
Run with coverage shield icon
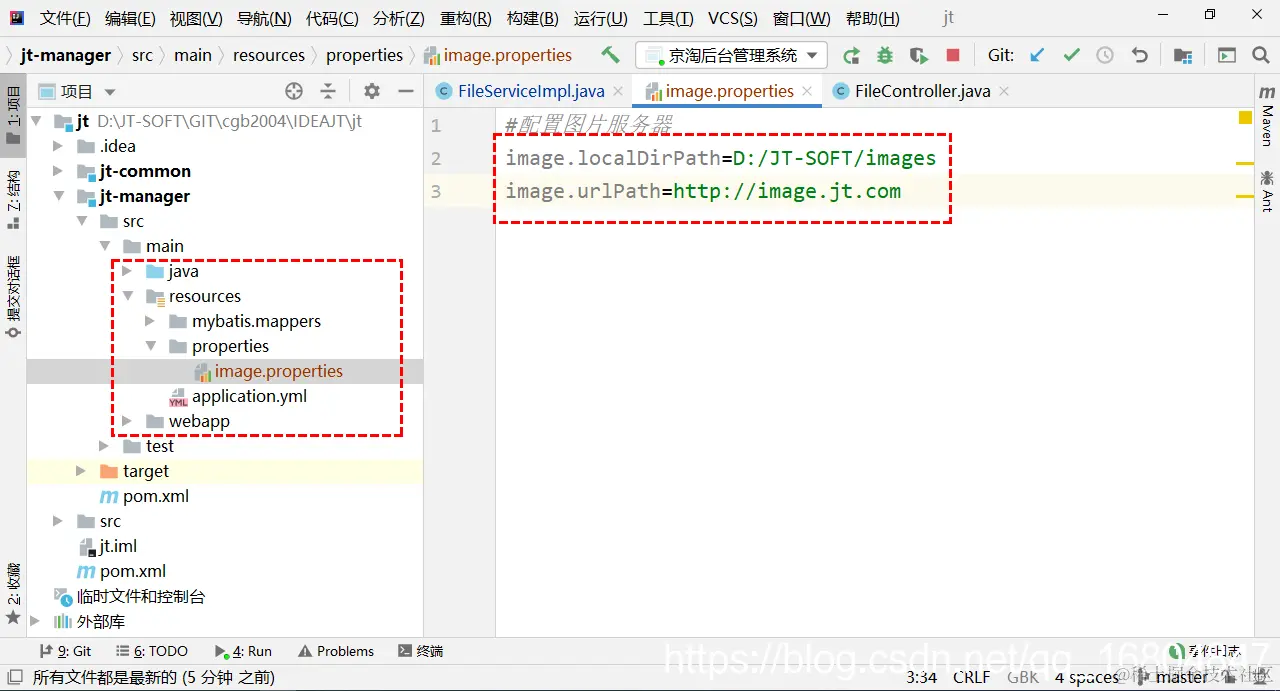(x=919, y=56)
